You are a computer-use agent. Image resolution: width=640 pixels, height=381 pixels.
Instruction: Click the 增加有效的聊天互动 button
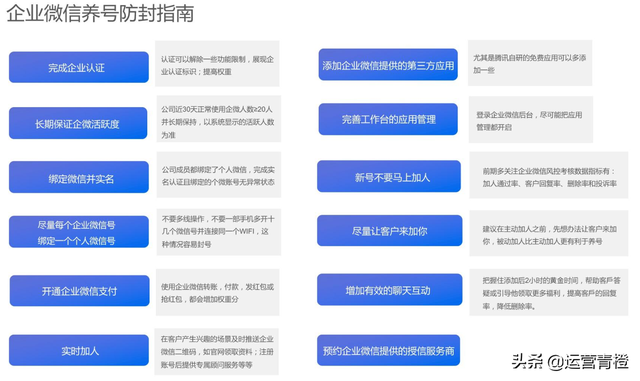390,290
